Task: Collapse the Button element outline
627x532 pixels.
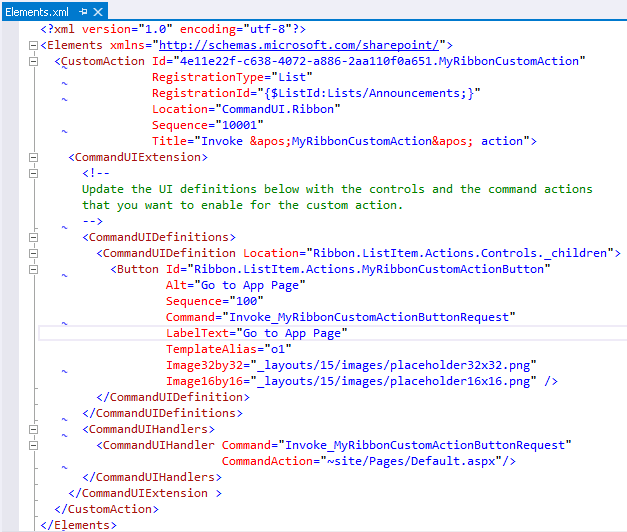Action: tap(34, 270)
